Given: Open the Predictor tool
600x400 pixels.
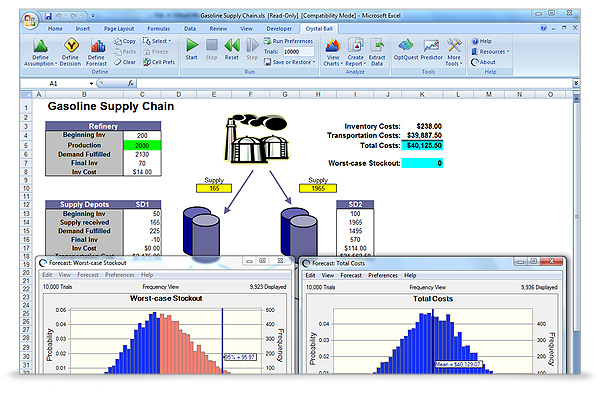Looking at the screenshot, I should tap(433, 47).
